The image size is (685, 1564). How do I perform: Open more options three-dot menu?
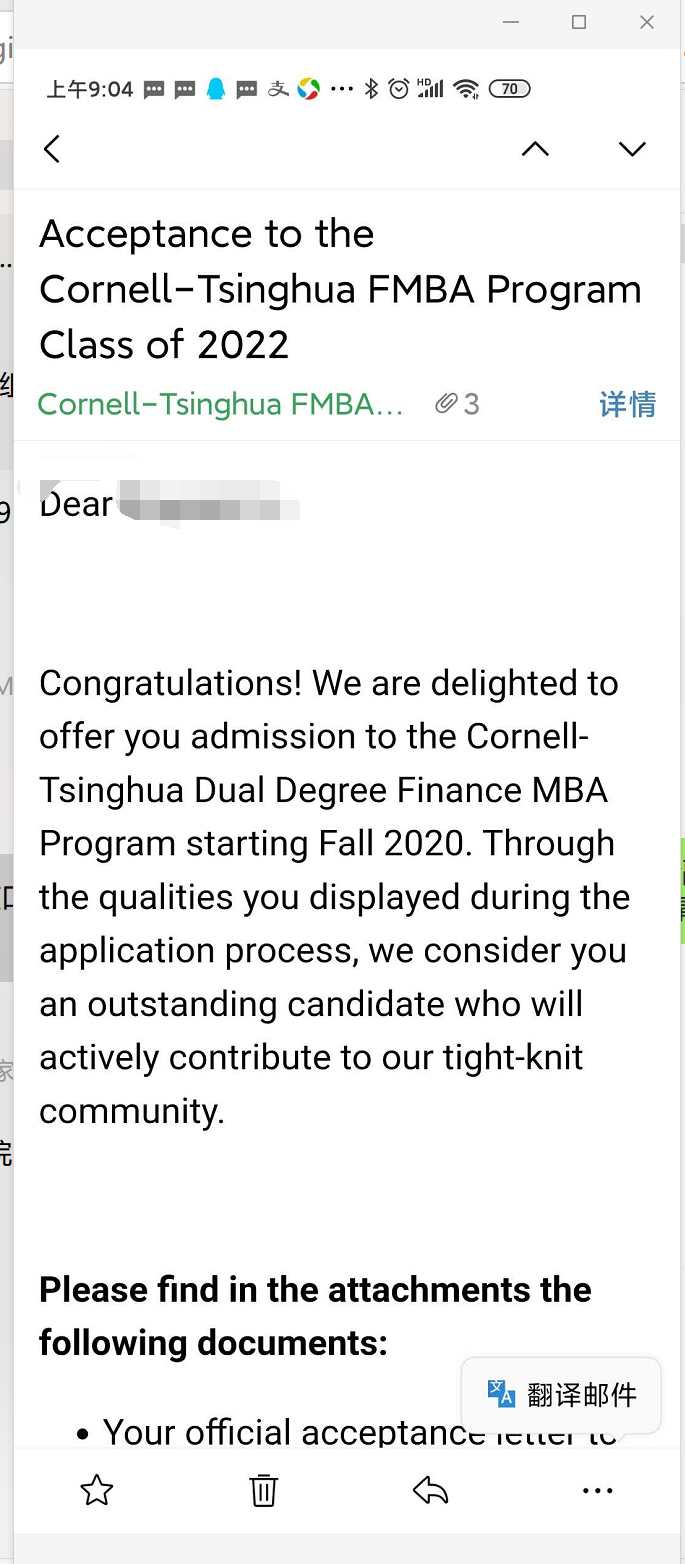tap(597, 1491)
